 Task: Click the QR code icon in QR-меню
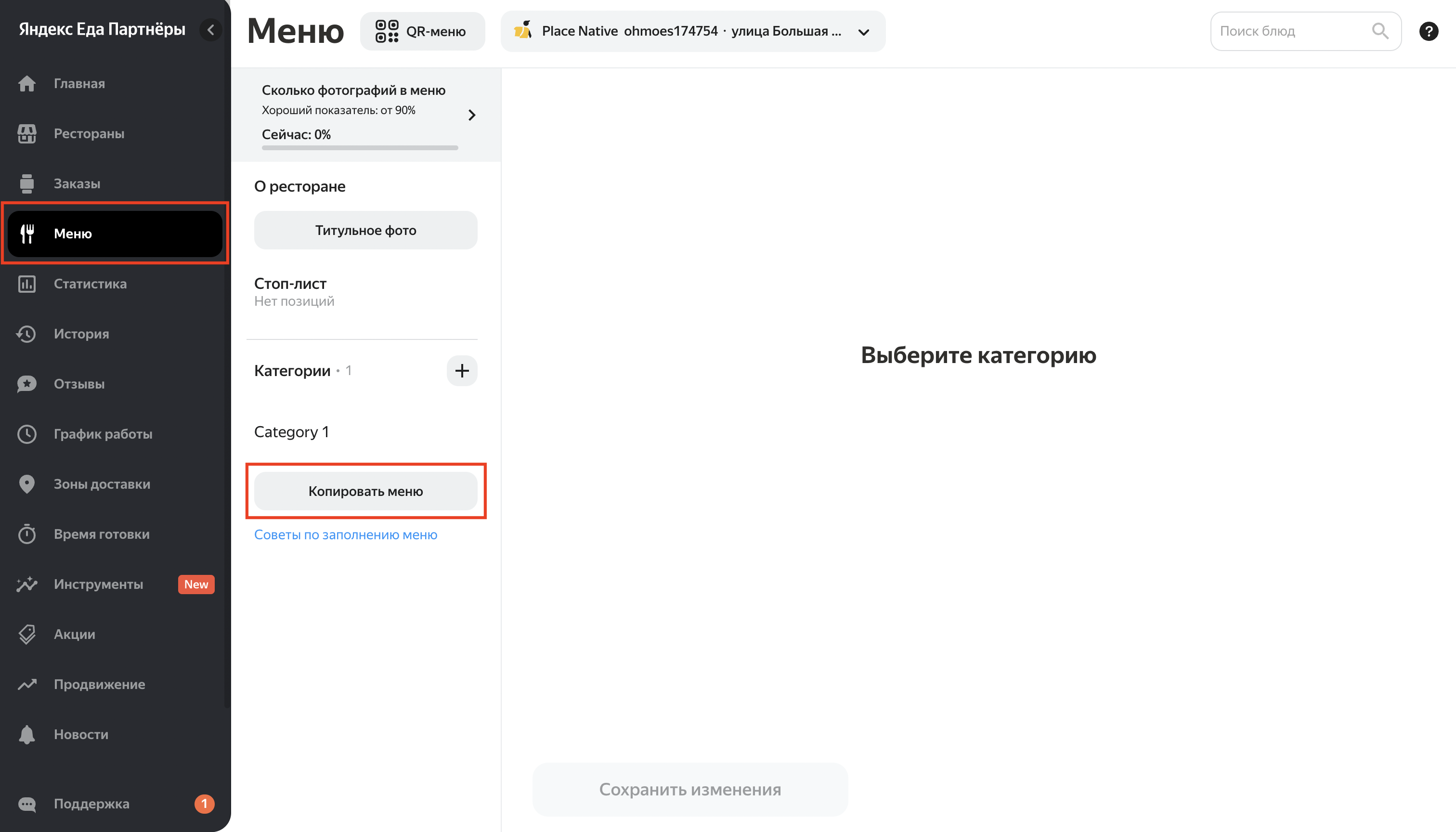(x=387, y=31)
